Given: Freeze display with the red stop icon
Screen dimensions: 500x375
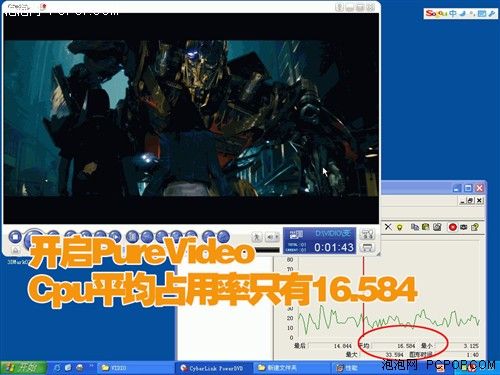Looking at the screenshot, I should [453, 227].
